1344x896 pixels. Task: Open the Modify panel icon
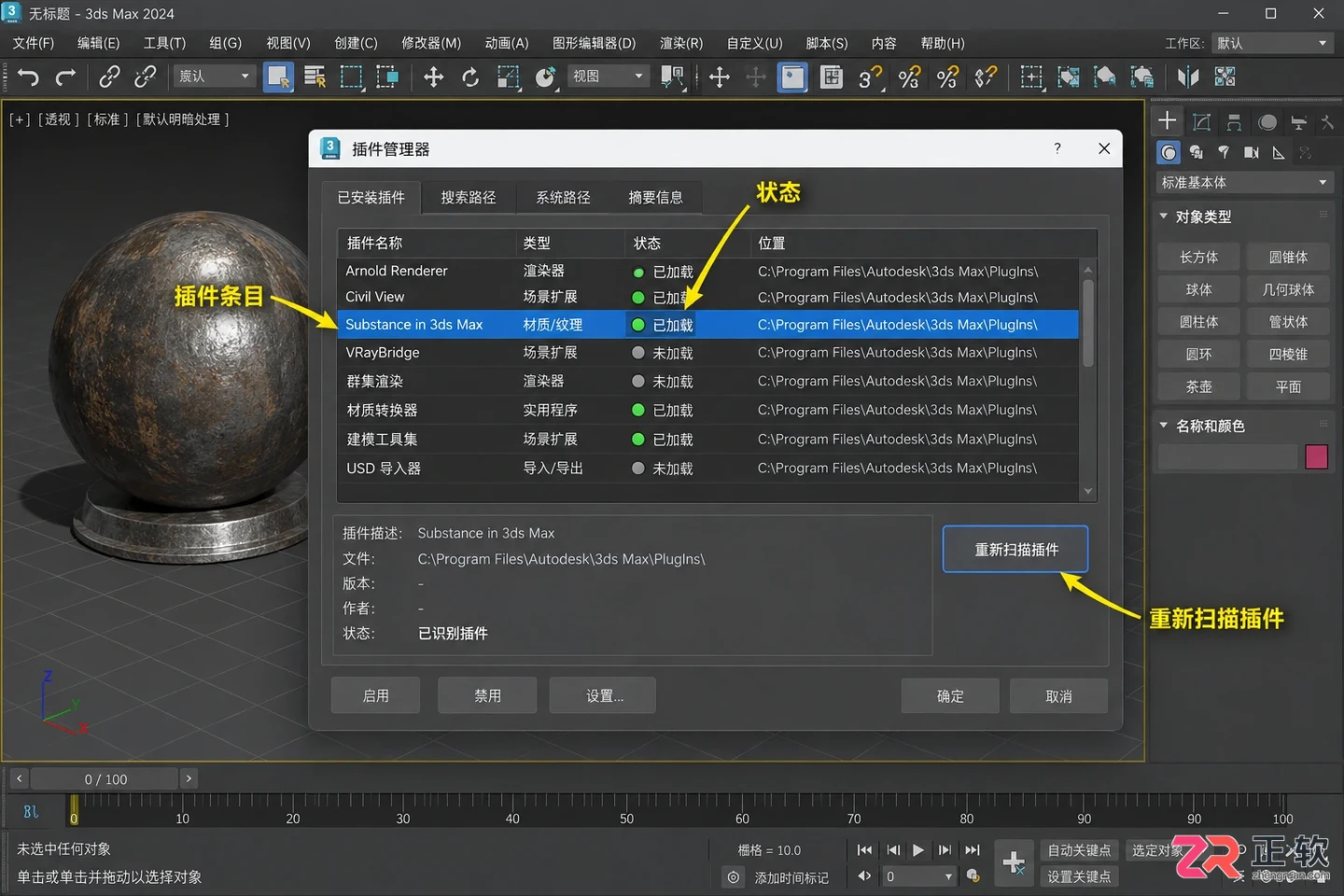coord(1201,122)
